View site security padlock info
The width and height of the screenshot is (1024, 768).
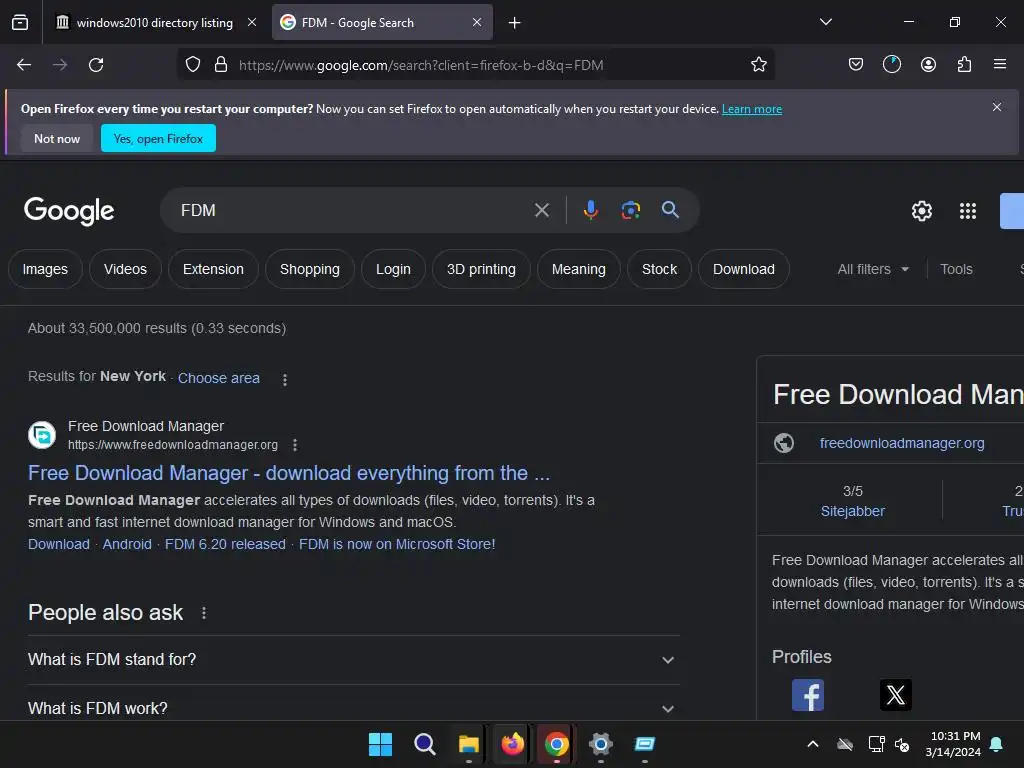click(221, 65)
